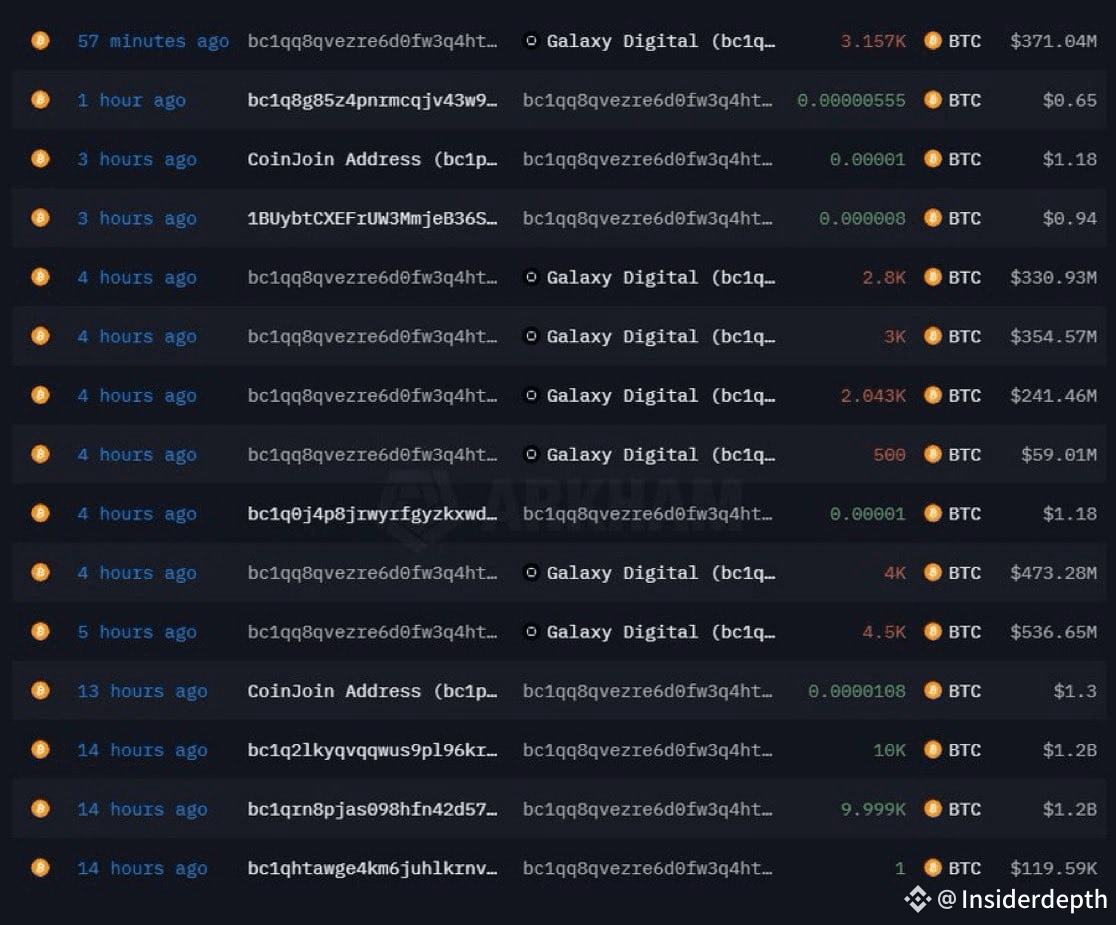Image resolution: width=1116 pixels, height=925 pixels.
Task: Click BTC token icon next to 0.0000108 amount
Action: [x=932, y=690]
